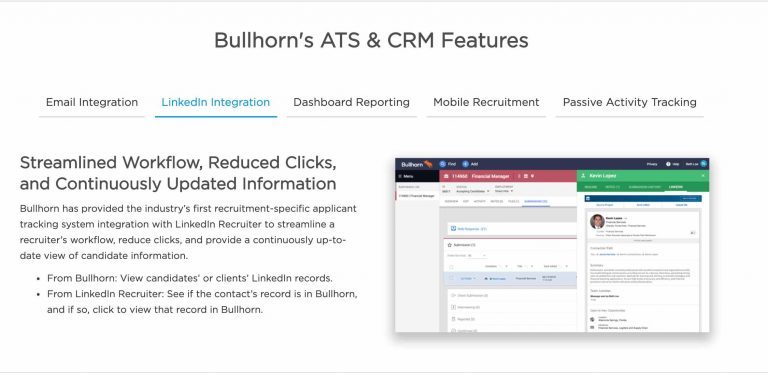The height and width of the screenshot is (373, 768).
Task: Tick the checkbox in the highlighted submission row
Action: (x=451, y=278)
